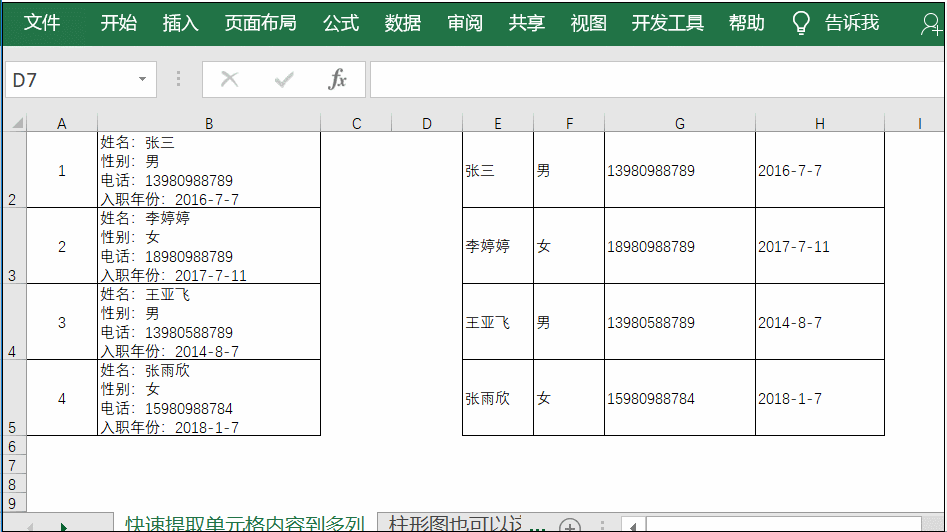Select the 页面布局 tab

[261, 23]
